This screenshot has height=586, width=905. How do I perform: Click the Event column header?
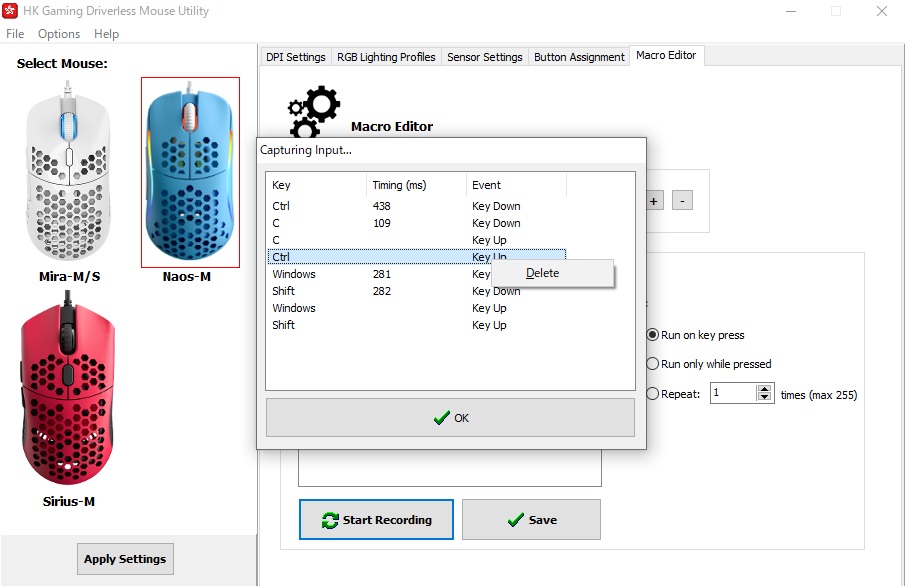click(517, 185)
